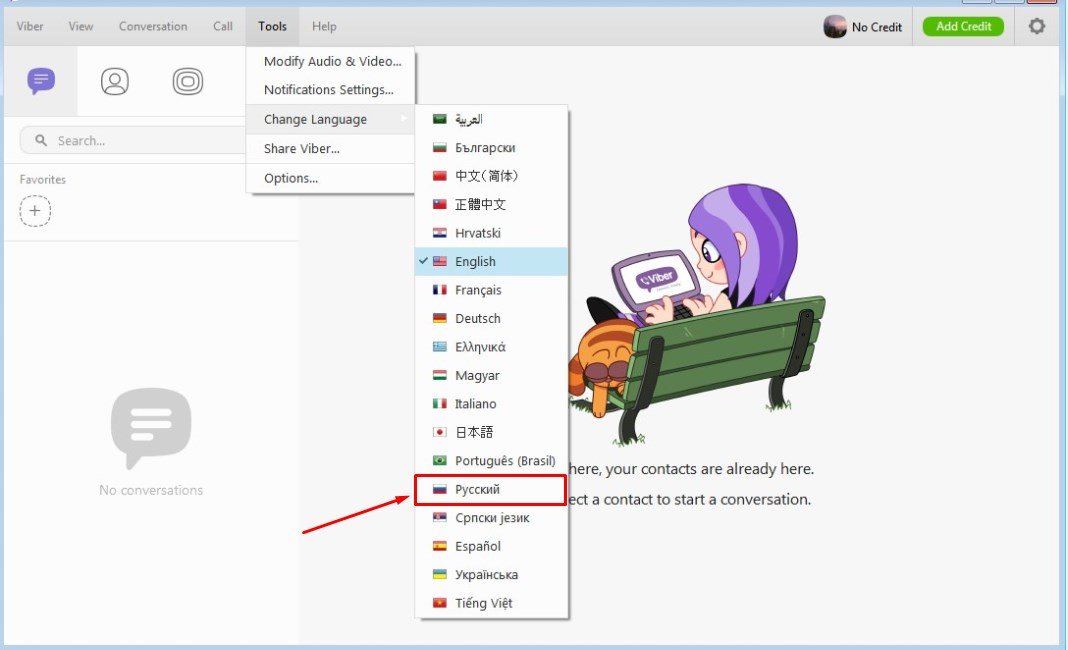
Task: Click Share Viber menu entry
Action: click(302, 149)
